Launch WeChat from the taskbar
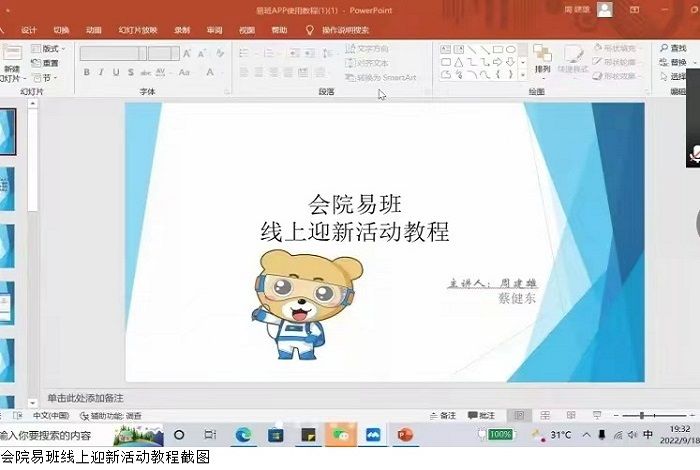700x470 pixels. pos(340,435)
